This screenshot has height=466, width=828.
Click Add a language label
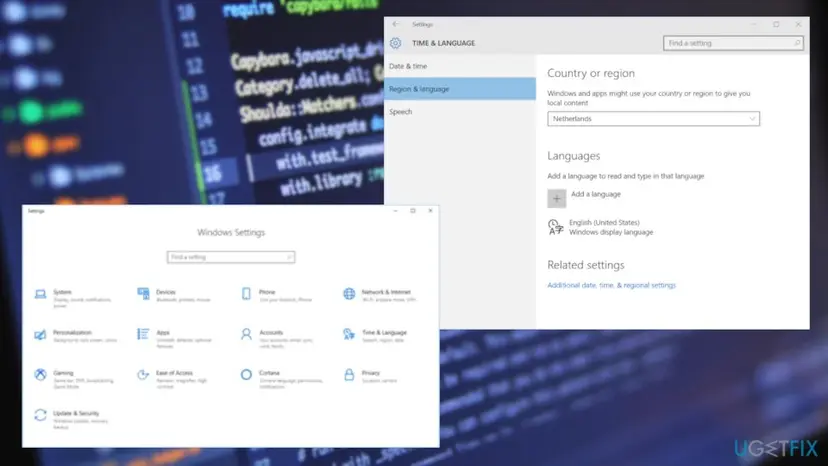pyautogui.click(x=596, y=194)
